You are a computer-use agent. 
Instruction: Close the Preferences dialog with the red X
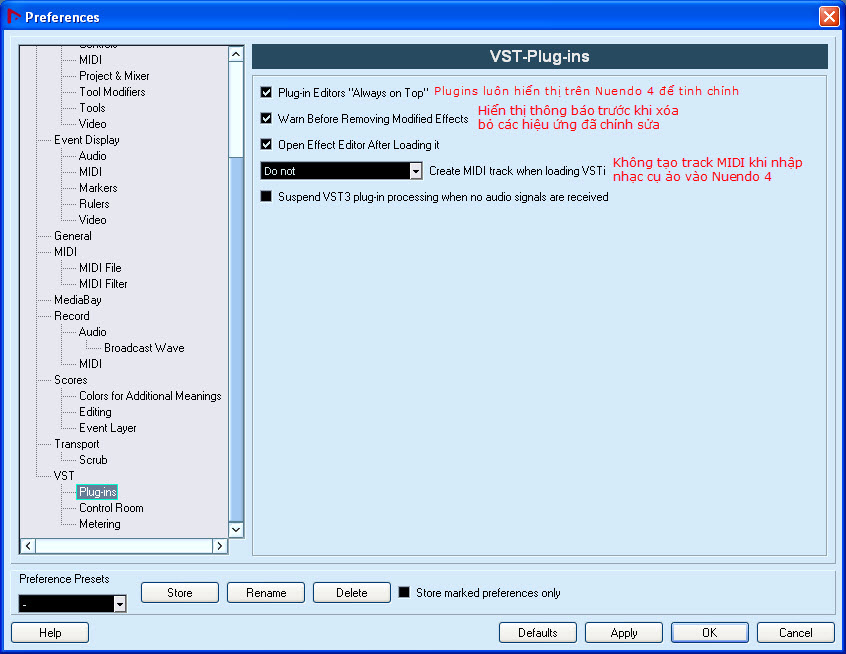828,16
